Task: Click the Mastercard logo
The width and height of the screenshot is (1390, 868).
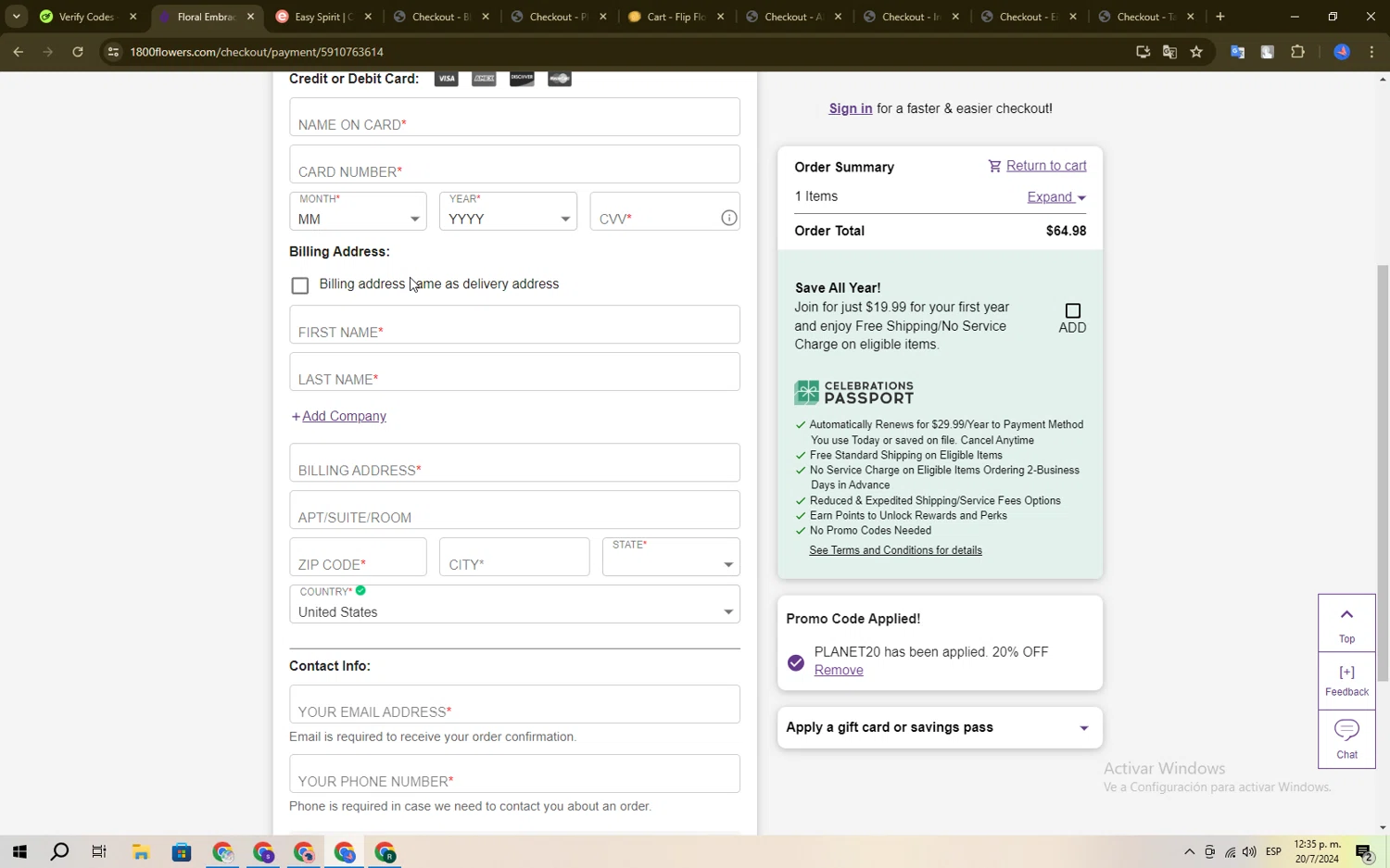Action: click(560, 79)
